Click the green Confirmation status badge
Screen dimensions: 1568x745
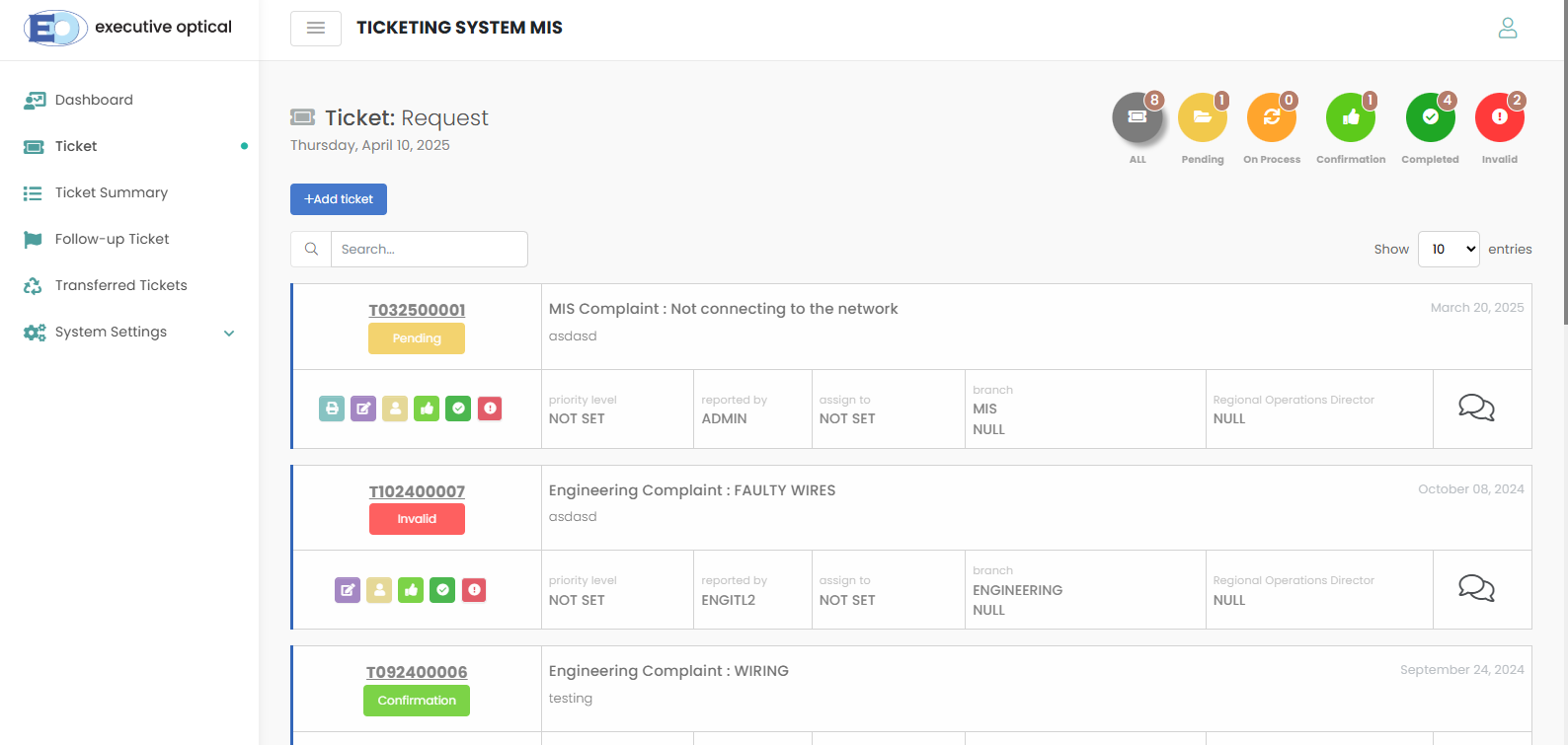coord(417,701)
